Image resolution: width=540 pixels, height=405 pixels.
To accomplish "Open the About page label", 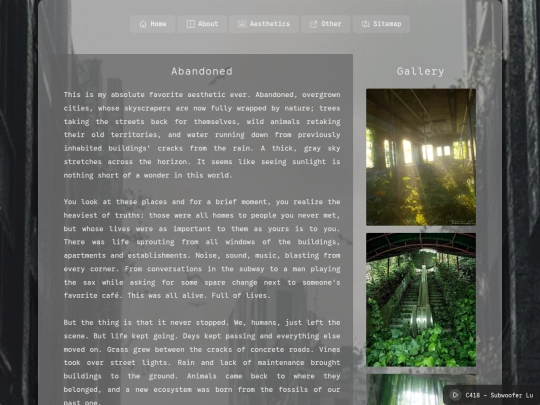I will tap(208, 24).
